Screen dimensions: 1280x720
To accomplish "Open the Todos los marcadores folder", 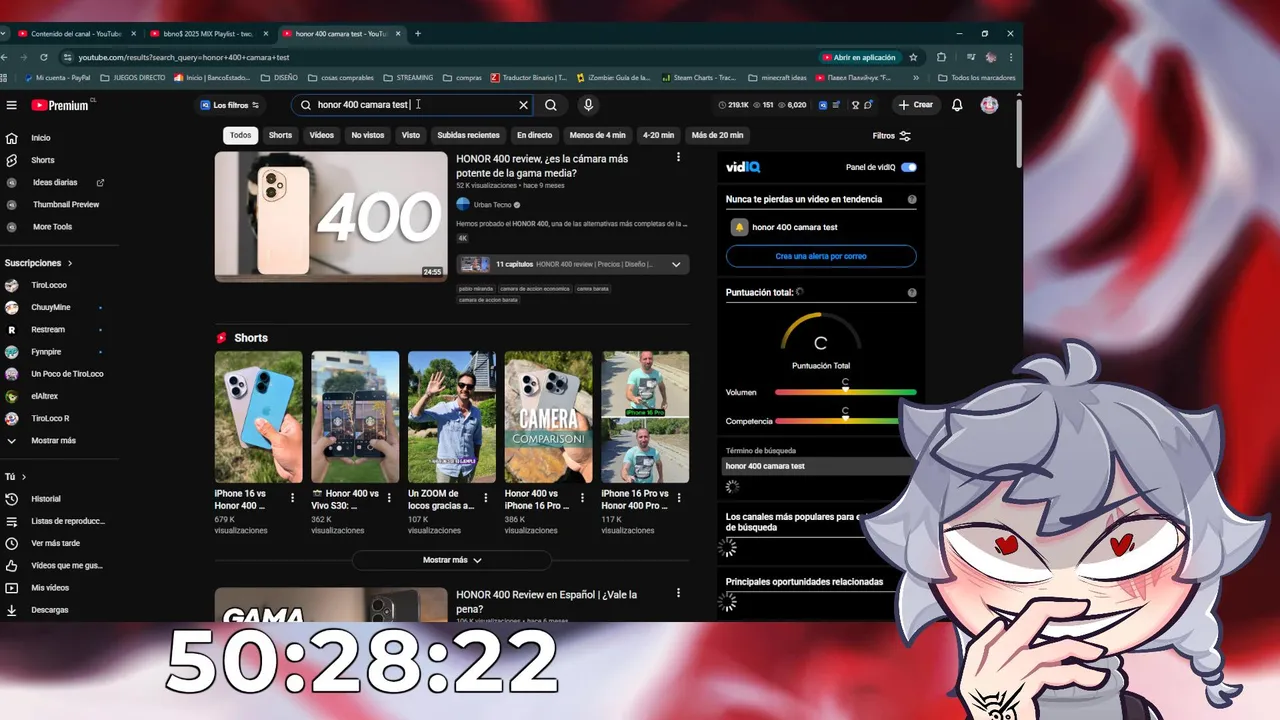I will (977, 77).
